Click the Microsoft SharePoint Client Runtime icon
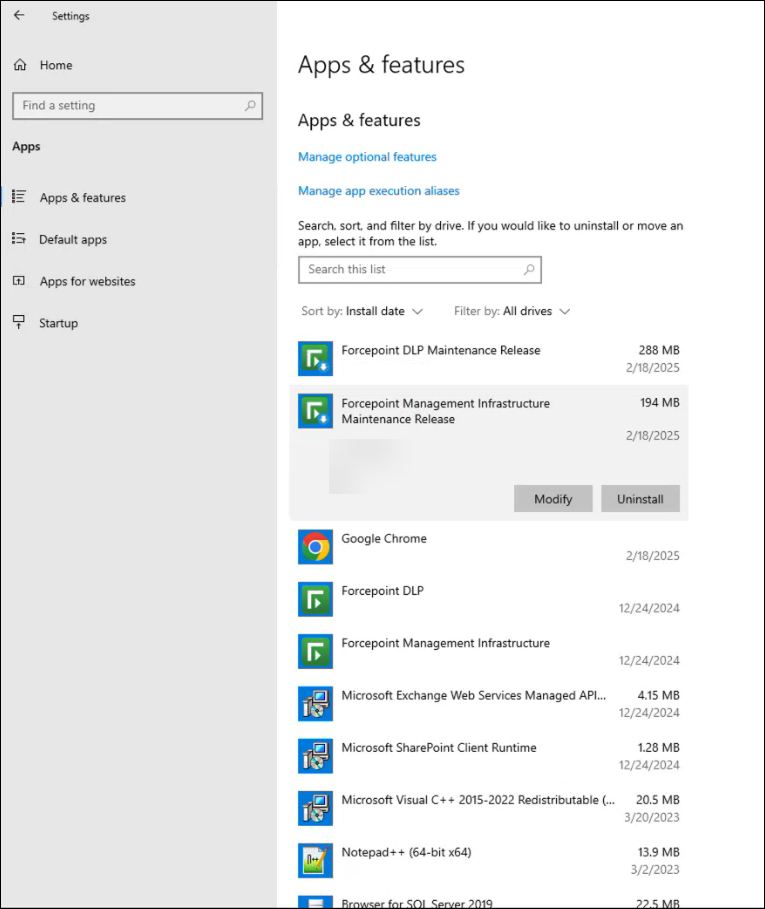The width and height of the screenshot is (765, 909). tap(315, 756)
